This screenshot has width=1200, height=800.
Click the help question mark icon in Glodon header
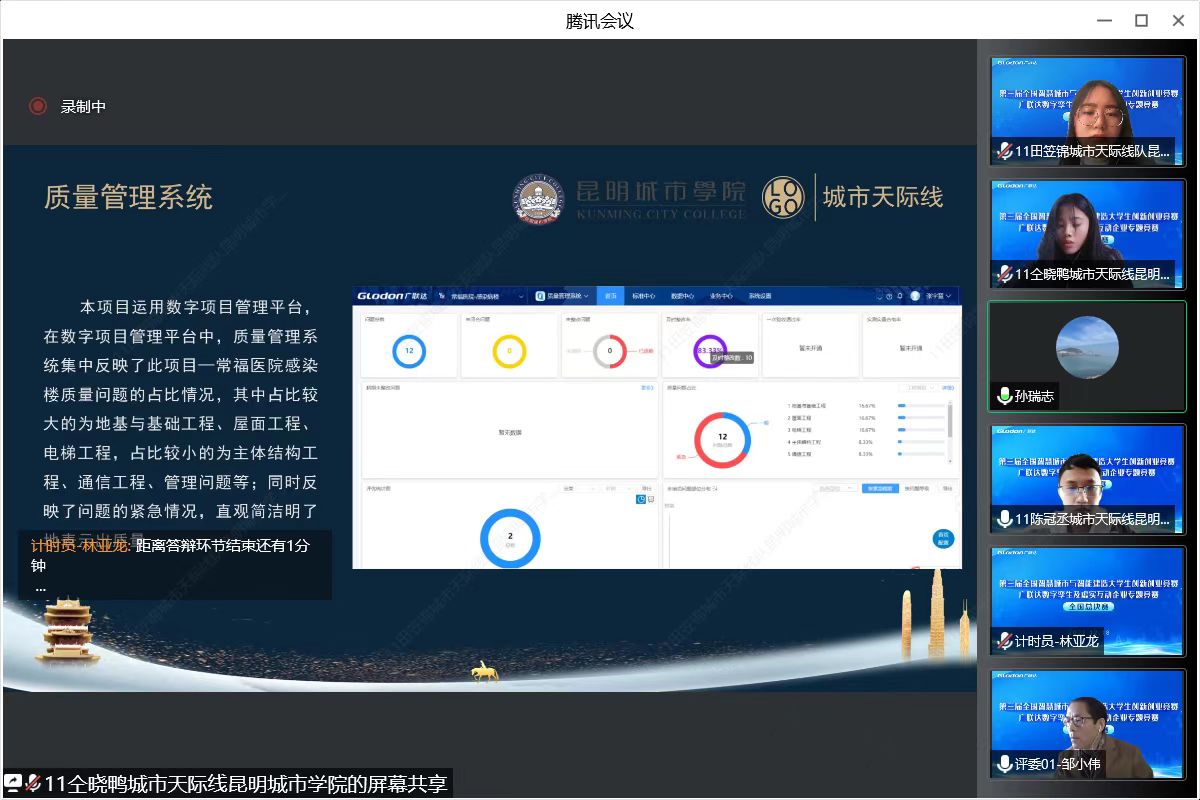click(x=889, y=296)
